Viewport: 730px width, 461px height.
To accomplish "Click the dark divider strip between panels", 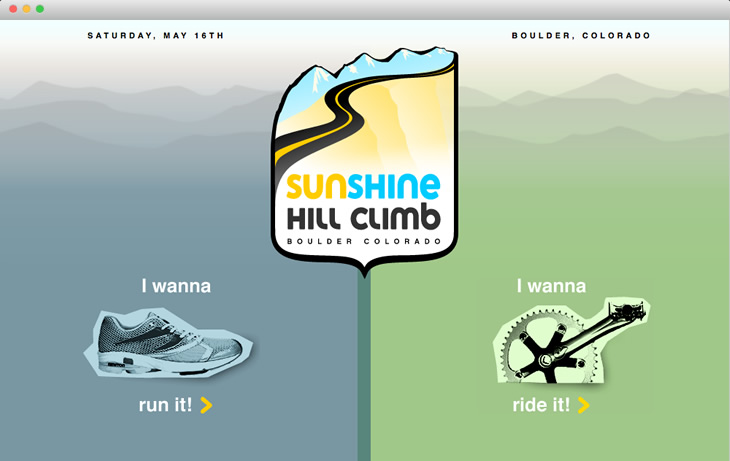I will [x=364, y=368].
